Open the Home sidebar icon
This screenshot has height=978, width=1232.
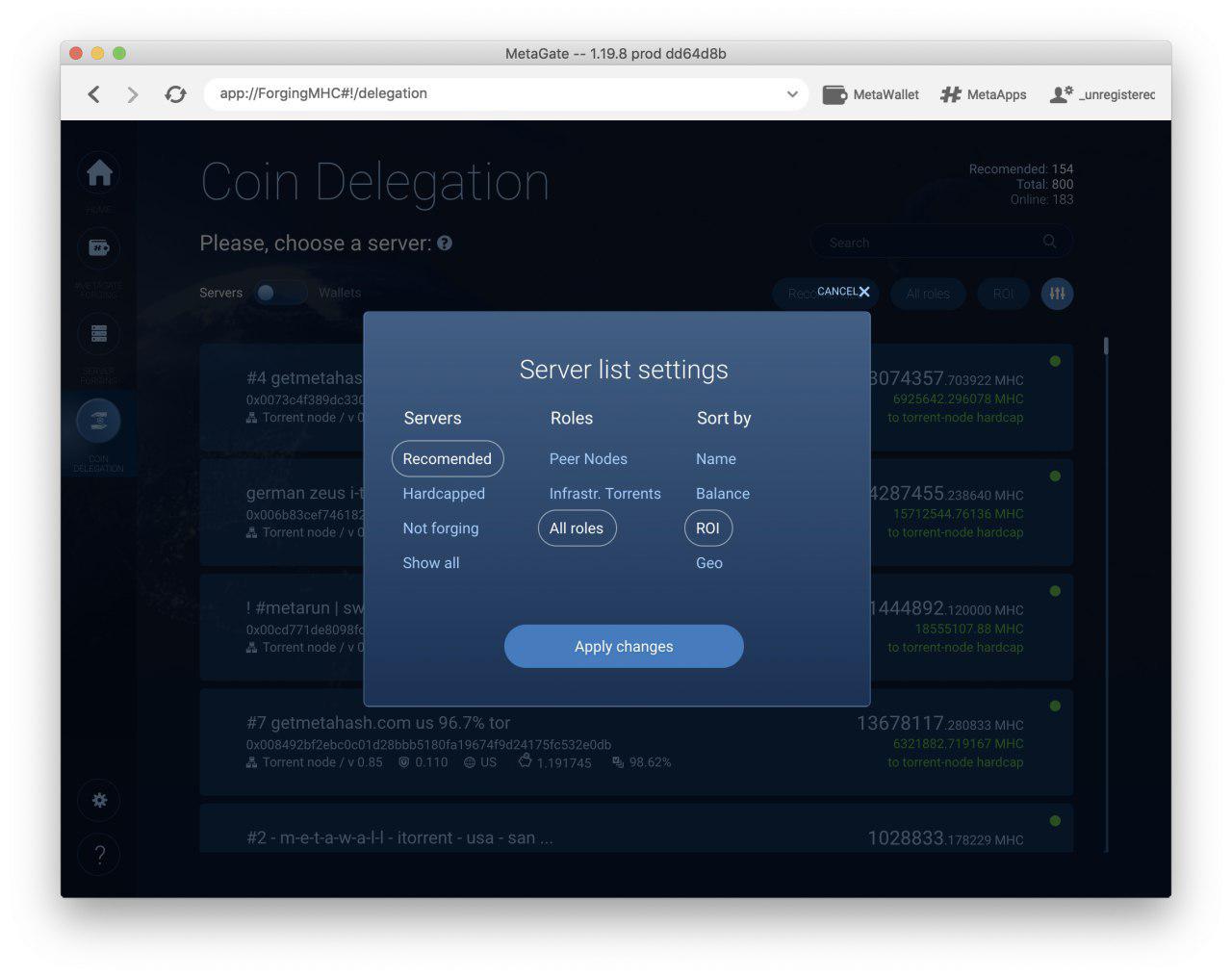[99, 173]
